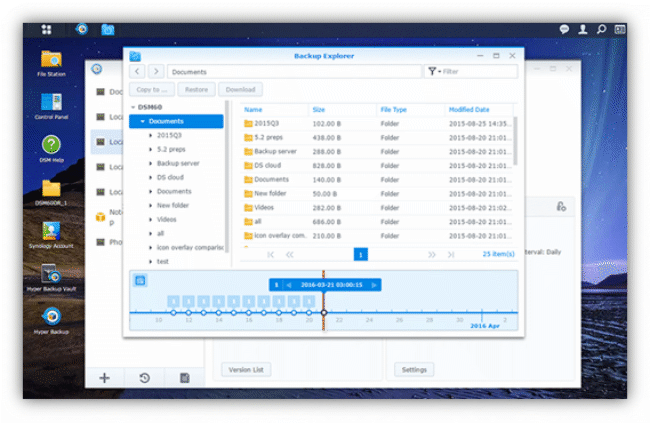Open File Station desktop icon
Image resolution: width=650 pixels, height=423 pixels.
[x=51, y=63]
